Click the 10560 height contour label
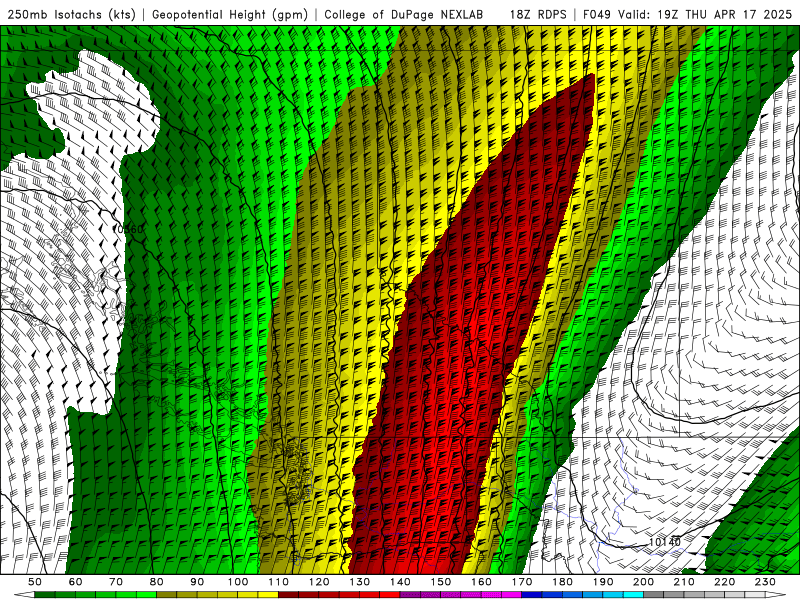 128,230
